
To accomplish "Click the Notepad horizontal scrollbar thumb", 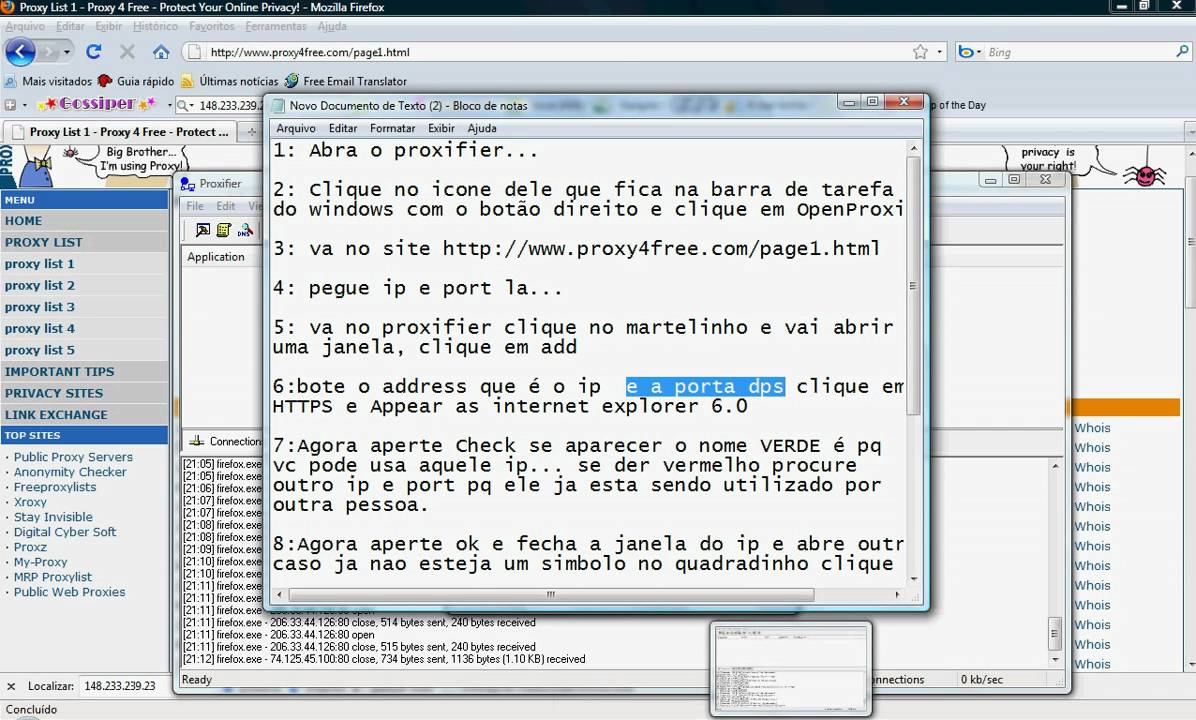I will tap(551, 594).
